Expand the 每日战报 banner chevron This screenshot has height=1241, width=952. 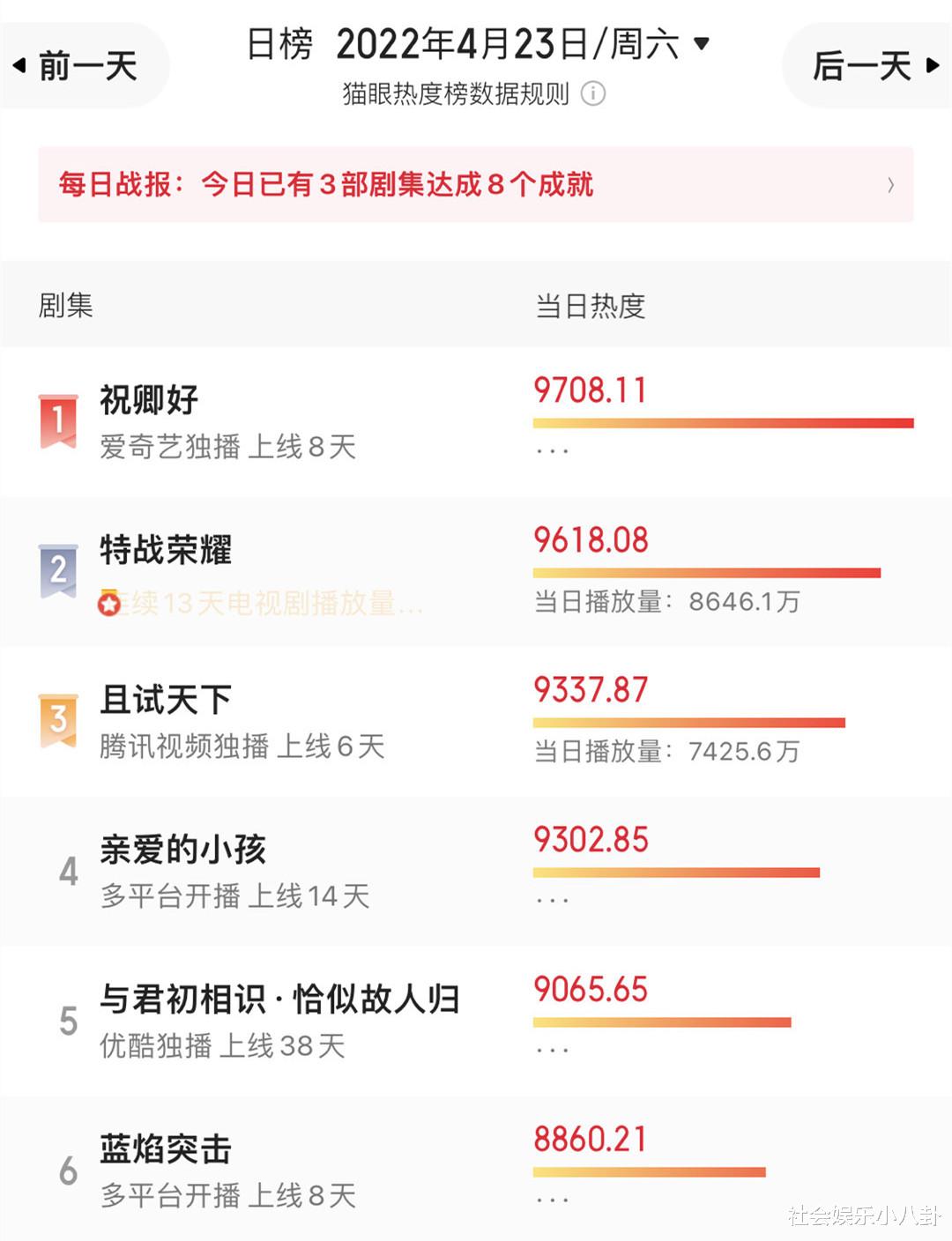(x=891, y=185)
